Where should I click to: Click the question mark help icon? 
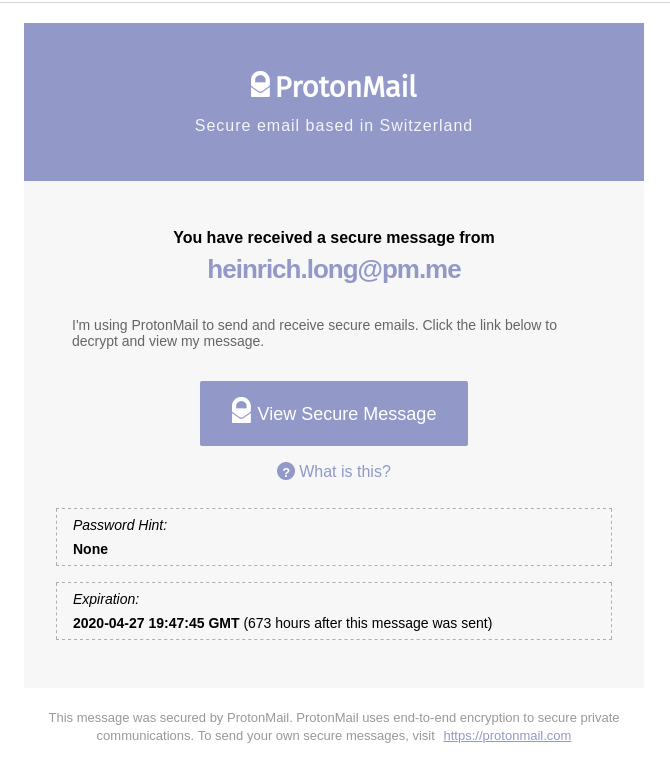click(286, 472)
